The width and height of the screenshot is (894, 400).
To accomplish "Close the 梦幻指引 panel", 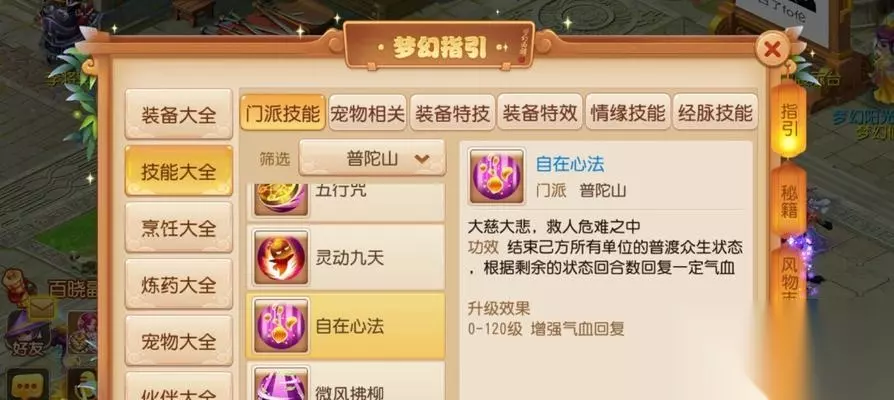I will click(772, 50).
